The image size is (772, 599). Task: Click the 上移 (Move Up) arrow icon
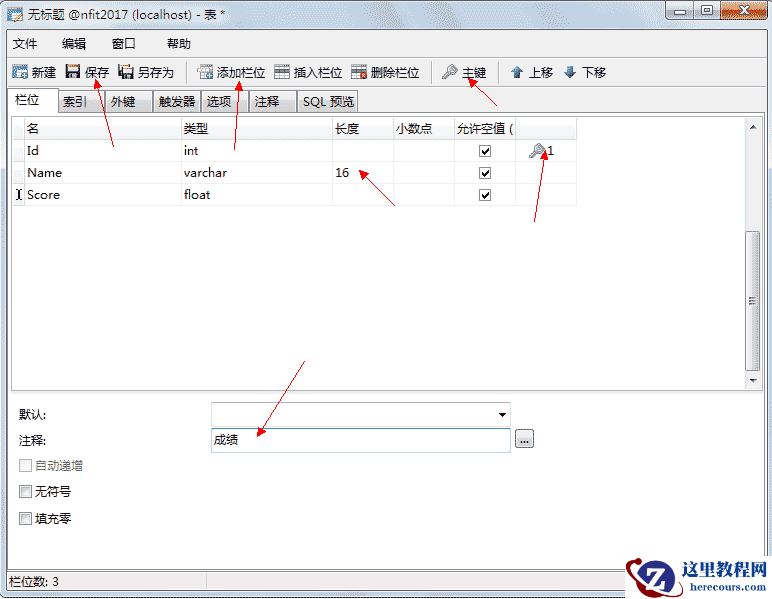517,72
